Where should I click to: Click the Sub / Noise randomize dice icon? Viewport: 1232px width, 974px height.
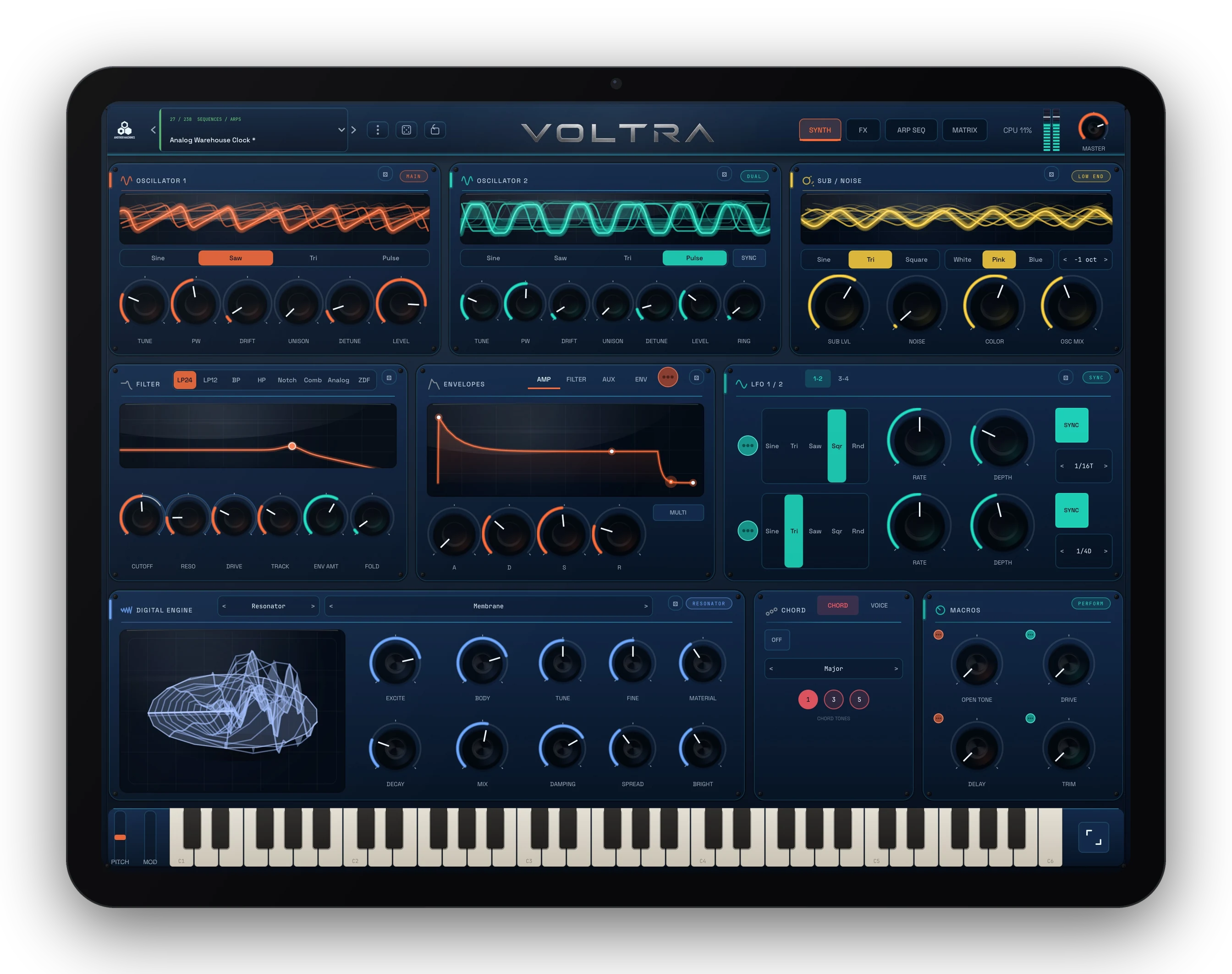(x=1052, y=175)
